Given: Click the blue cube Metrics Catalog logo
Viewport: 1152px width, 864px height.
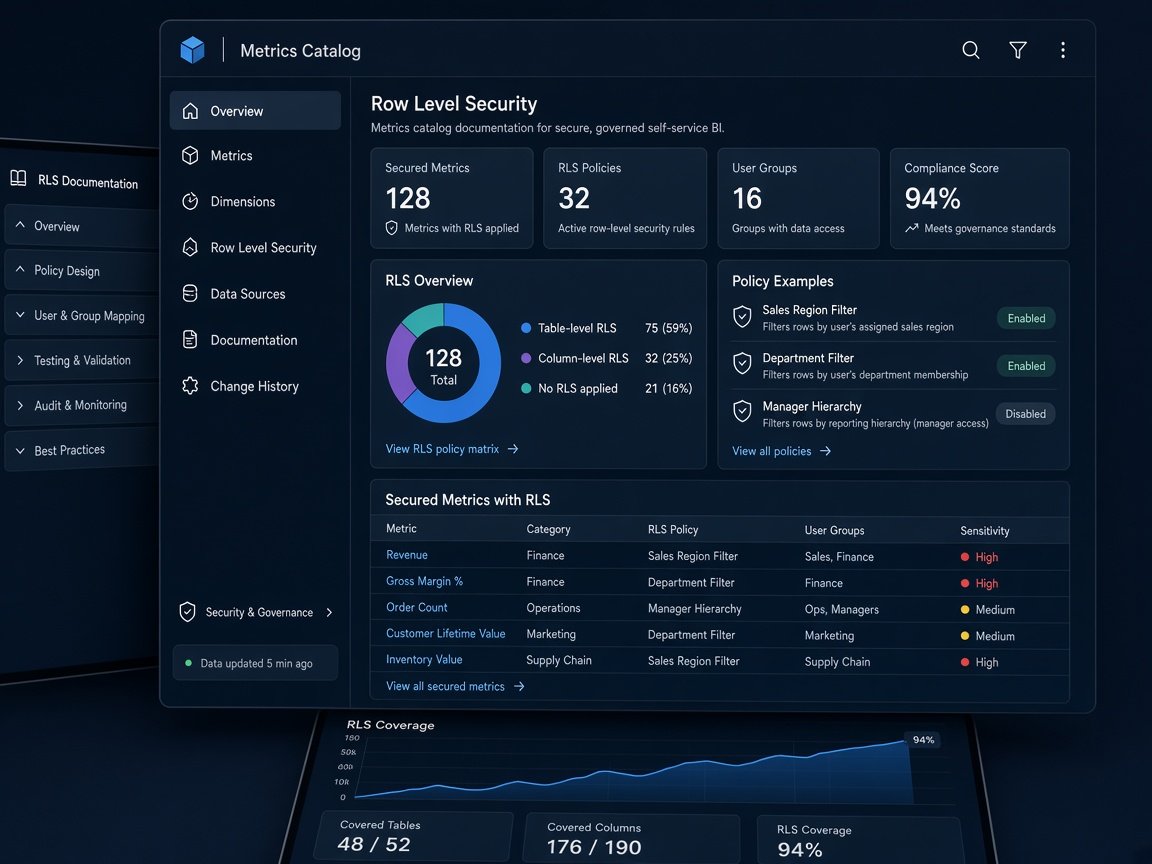Looking at the screenshot, I should click(192, 50).
